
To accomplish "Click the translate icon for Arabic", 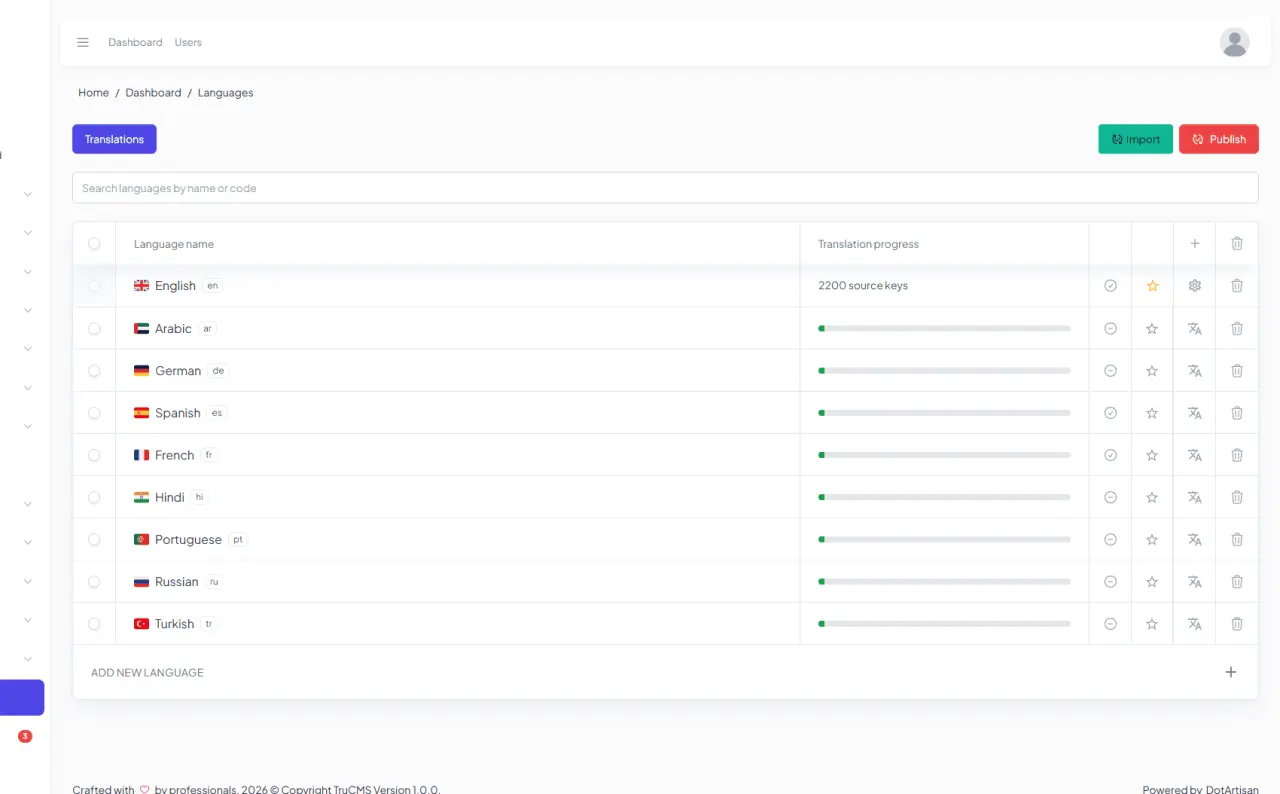I will [x=1194, y=328].
